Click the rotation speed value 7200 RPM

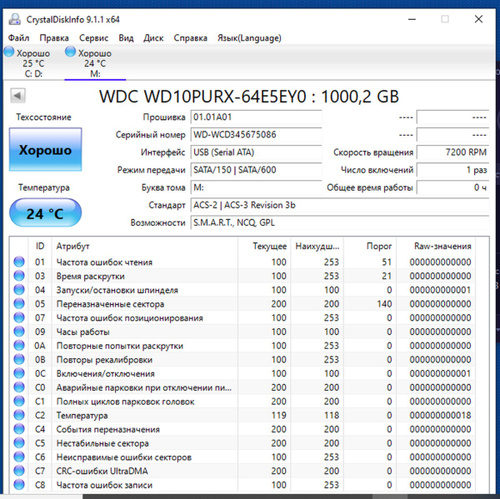(x=453, y=153)
